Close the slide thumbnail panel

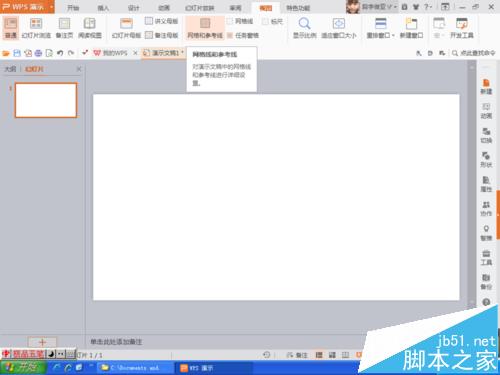(x=79, y=69)
